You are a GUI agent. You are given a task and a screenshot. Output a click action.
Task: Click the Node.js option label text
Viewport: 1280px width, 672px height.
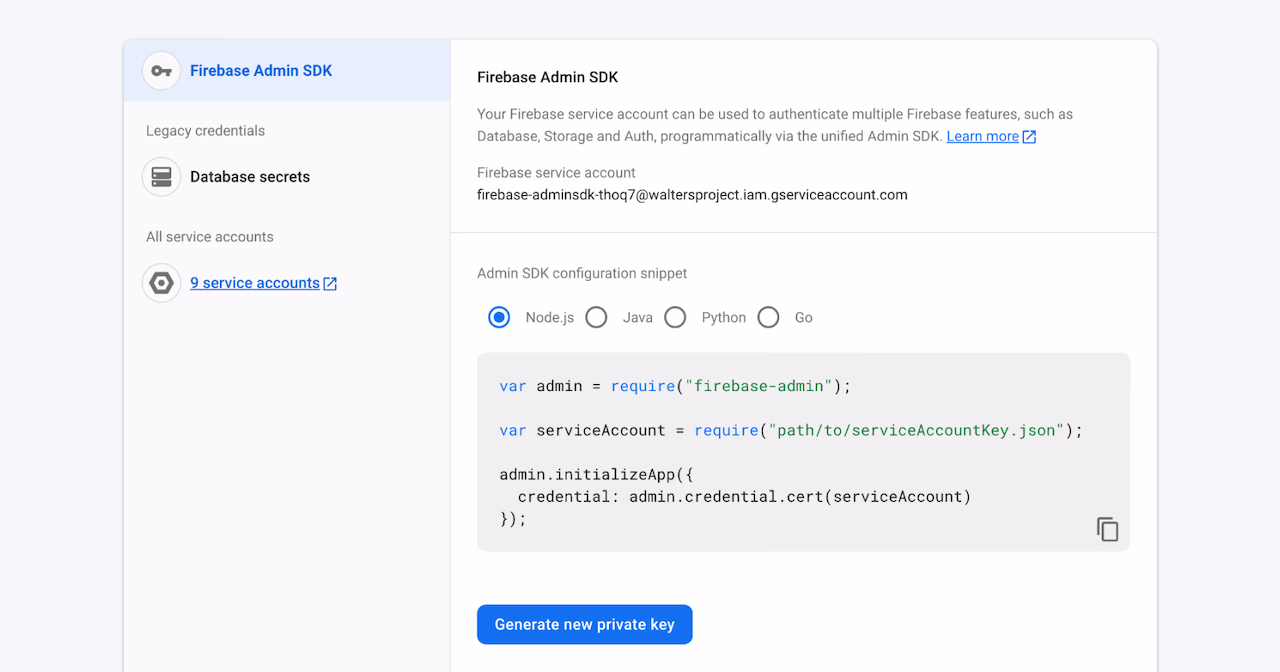coord(550,317)
